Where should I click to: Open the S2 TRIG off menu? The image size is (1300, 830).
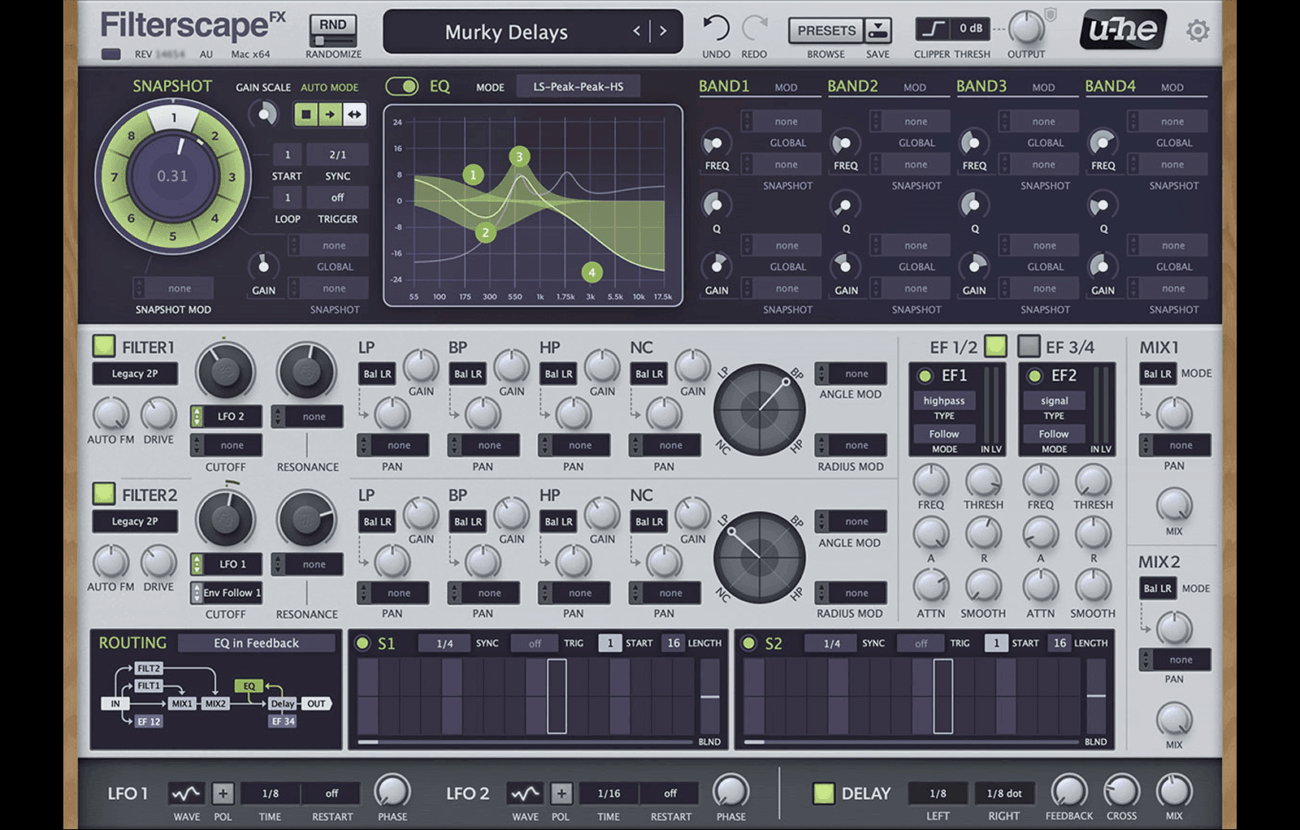920,643
